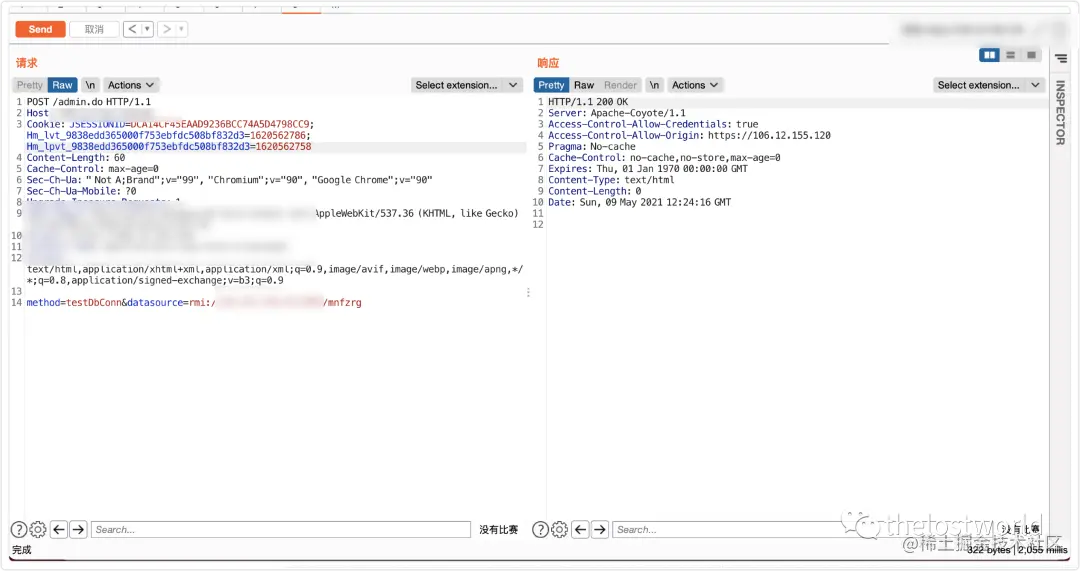1080x571 pixels.
Task: Open history dropdown next to back arrow
Action: click(147, 29)
